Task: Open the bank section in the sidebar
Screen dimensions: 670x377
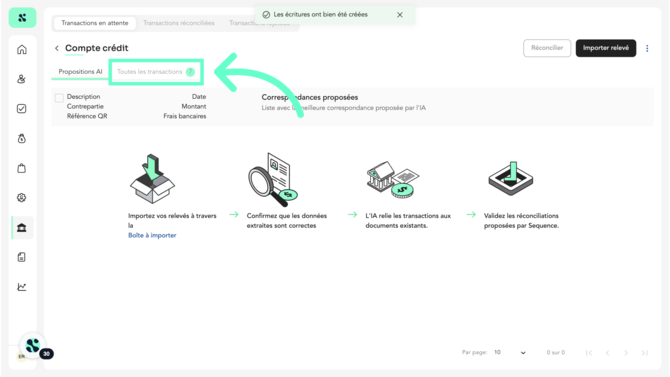Action: tap(22, 227)
